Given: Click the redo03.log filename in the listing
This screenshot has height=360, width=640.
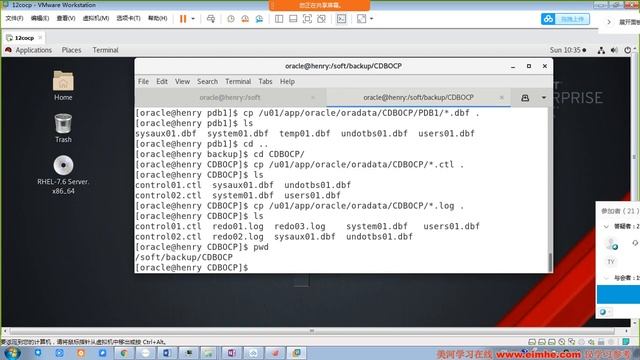Looking at the screenshot, I should [x=300, y=227].
